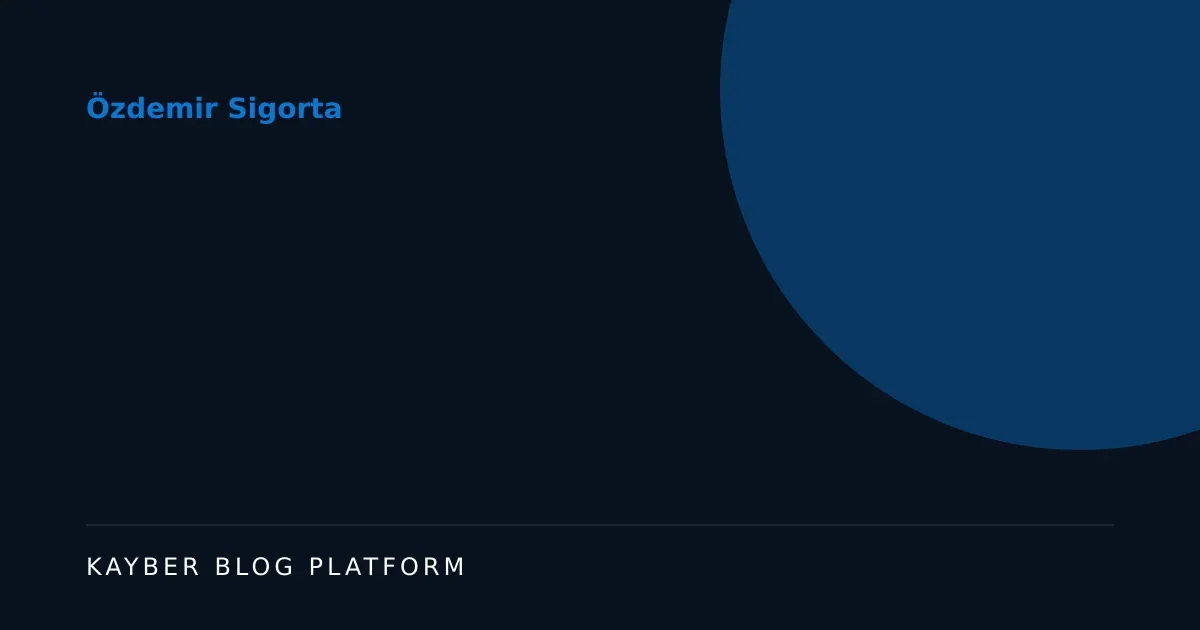The width and height of the screenshot is (1200, 630).
Task: Click the left end of the divider line
Action: point(88,525)
